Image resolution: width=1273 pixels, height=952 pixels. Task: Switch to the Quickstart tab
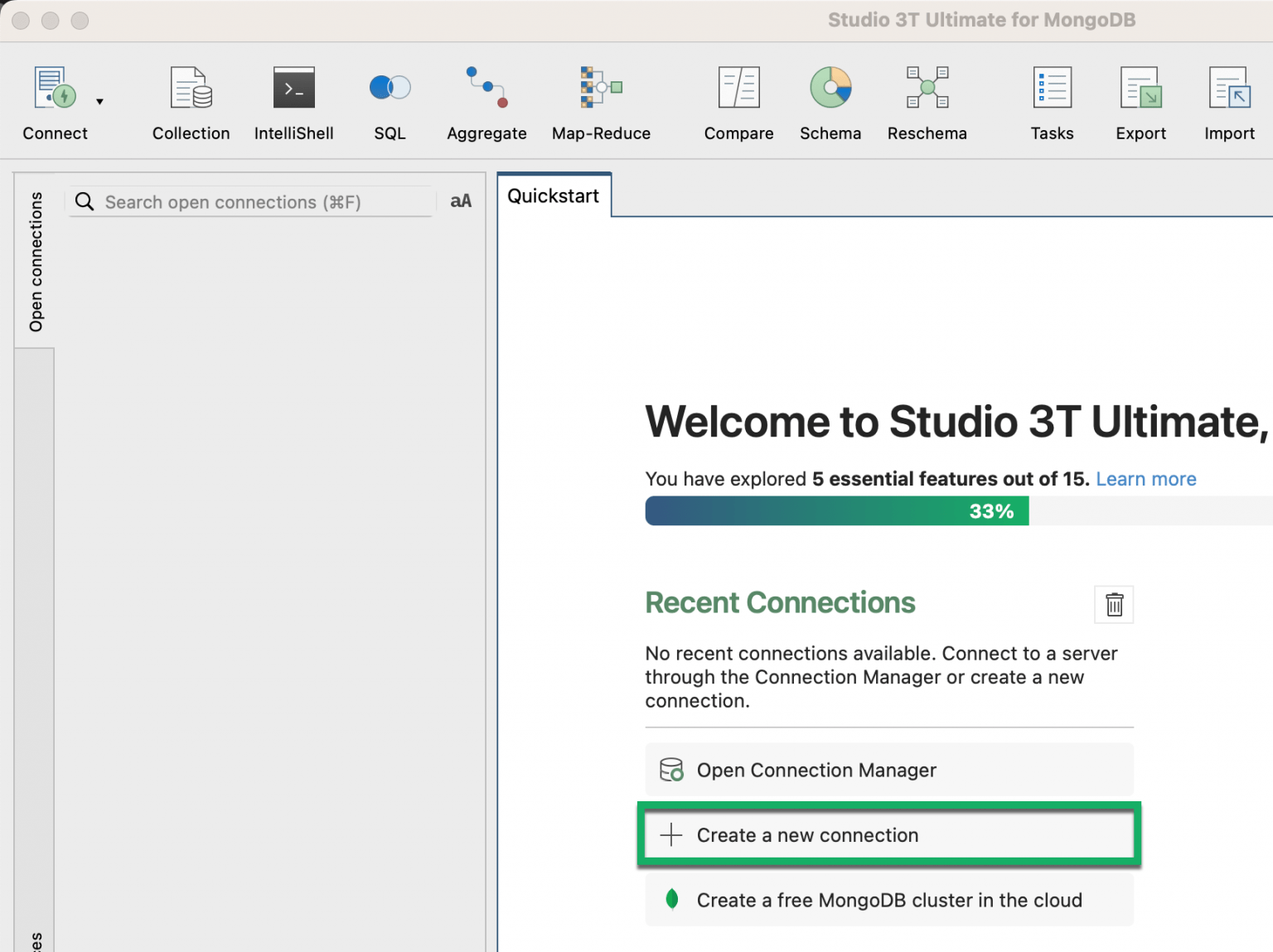pyautogui.click(x=553, y=196)
